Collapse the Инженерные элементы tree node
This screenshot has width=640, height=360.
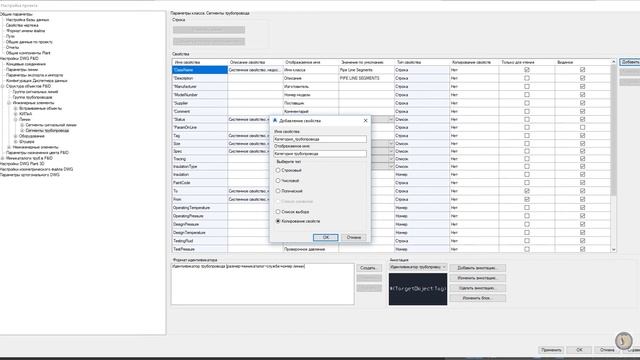pos(9,103)
